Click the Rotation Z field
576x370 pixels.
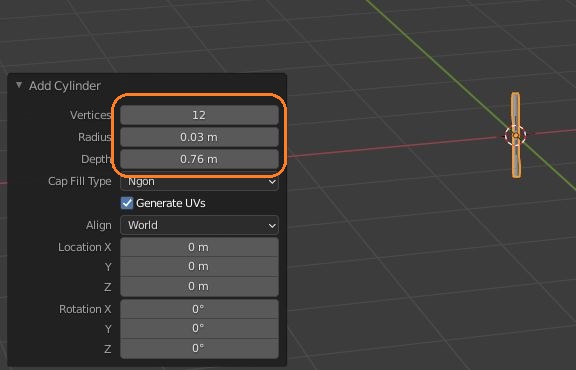(199, 348)
